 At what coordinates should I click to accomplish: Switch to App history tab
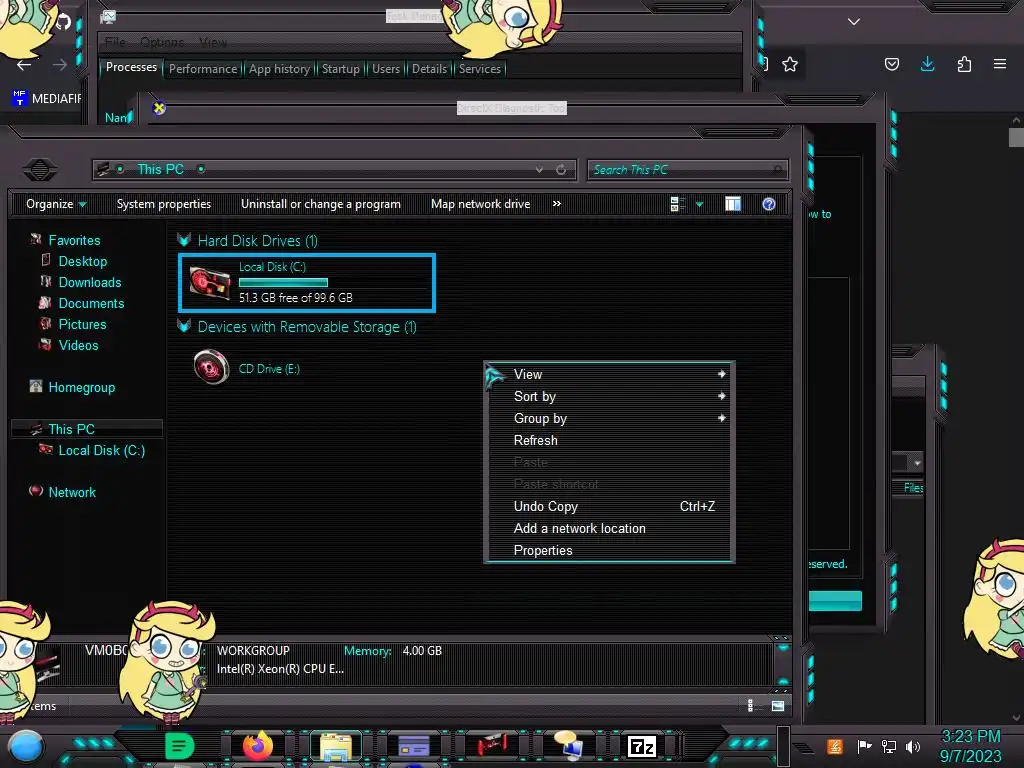click(280, 69)
